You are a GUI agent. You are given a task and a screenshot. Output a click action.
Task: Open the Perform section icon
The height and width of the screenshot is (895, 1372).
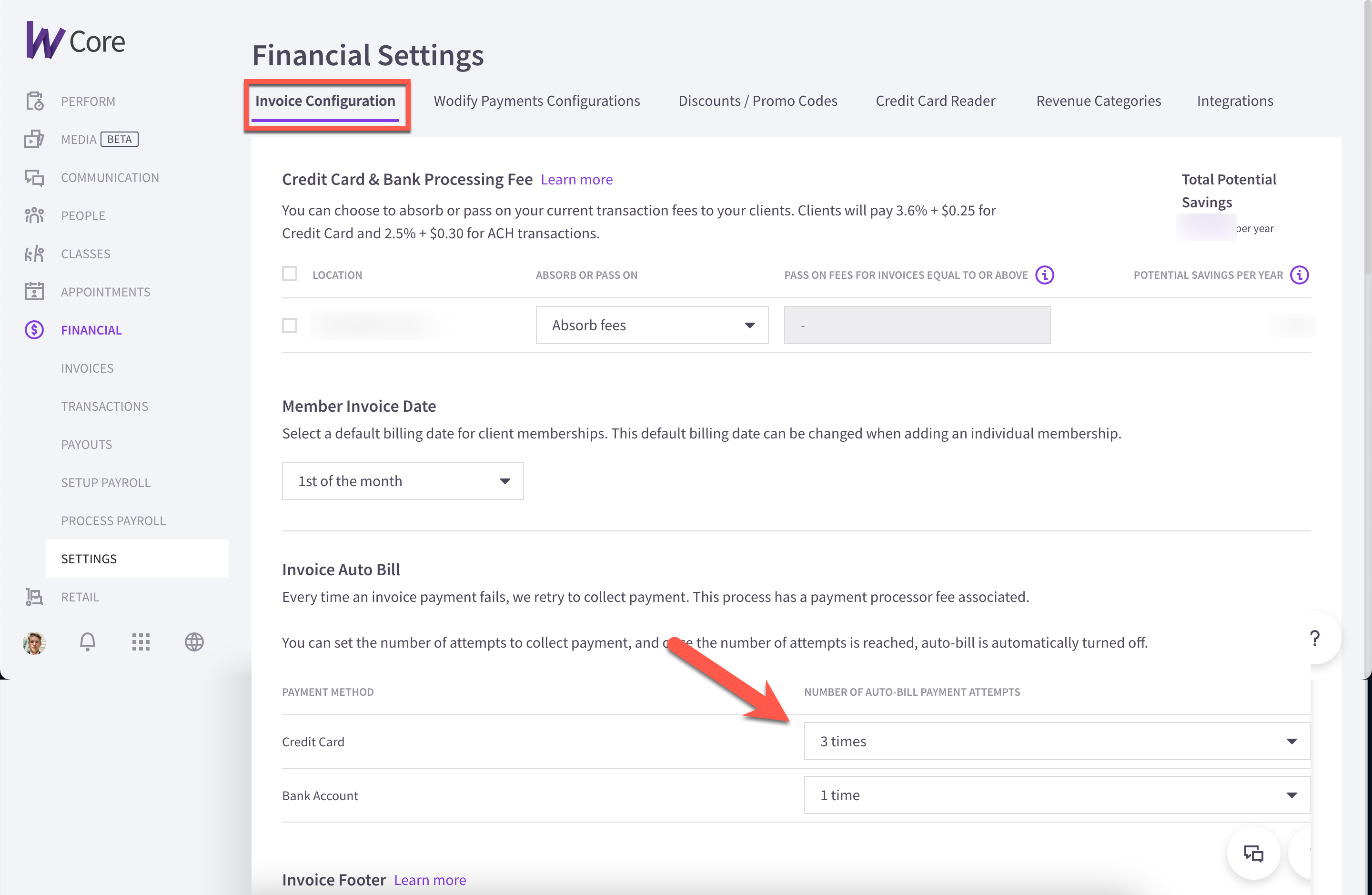[34, 101]
